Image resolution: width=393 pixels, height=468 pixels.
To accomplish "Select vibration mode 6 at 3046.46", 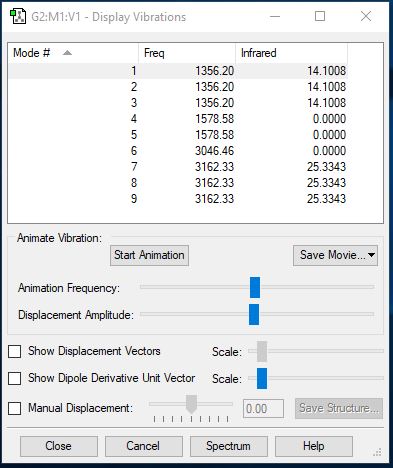I will point(178,151).
